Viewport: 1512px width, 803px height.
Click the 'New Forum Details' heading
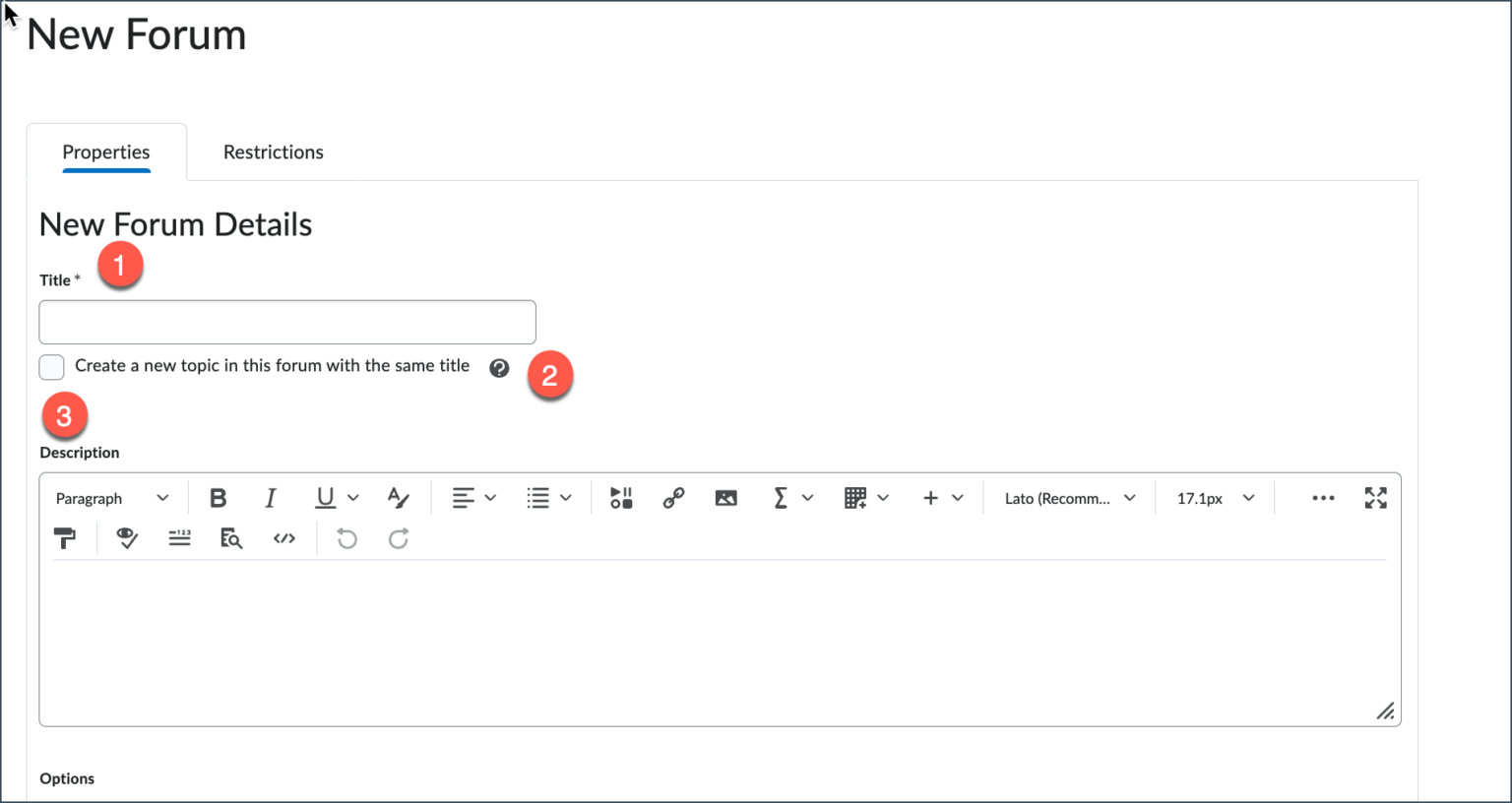pyautogui.click(x=176, y=224)
